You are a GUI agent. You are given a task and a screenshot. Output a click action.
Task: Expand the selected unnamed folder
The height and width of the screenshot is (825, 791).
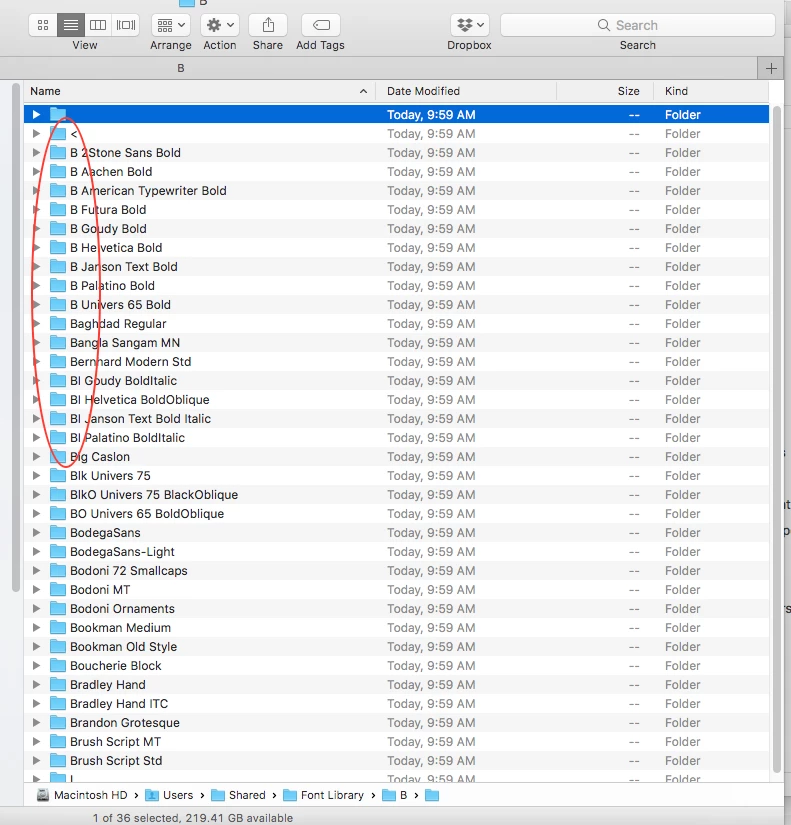(36, 114)
